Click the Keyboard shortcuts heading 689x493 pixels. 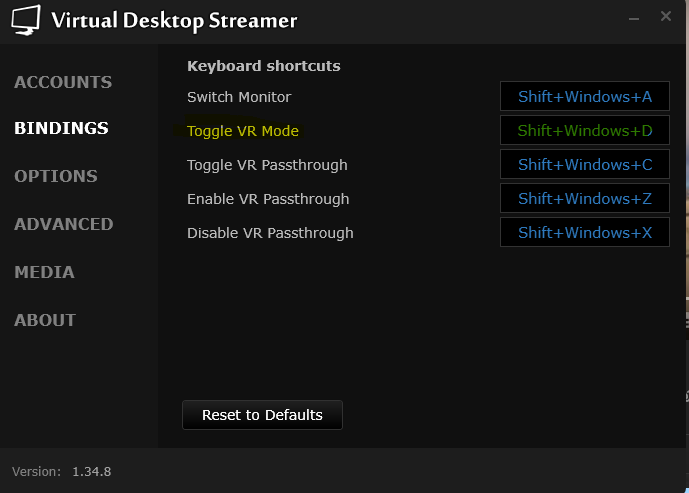click(264, 66)
